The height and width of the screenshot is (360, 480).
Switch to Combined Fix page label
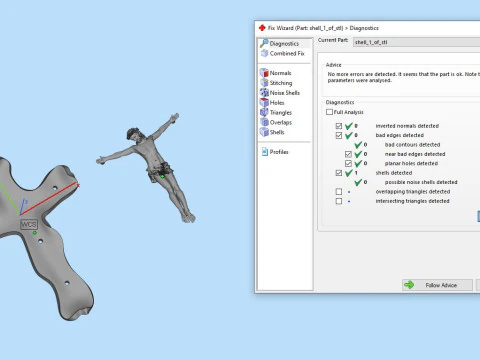(x=287, y=53)
